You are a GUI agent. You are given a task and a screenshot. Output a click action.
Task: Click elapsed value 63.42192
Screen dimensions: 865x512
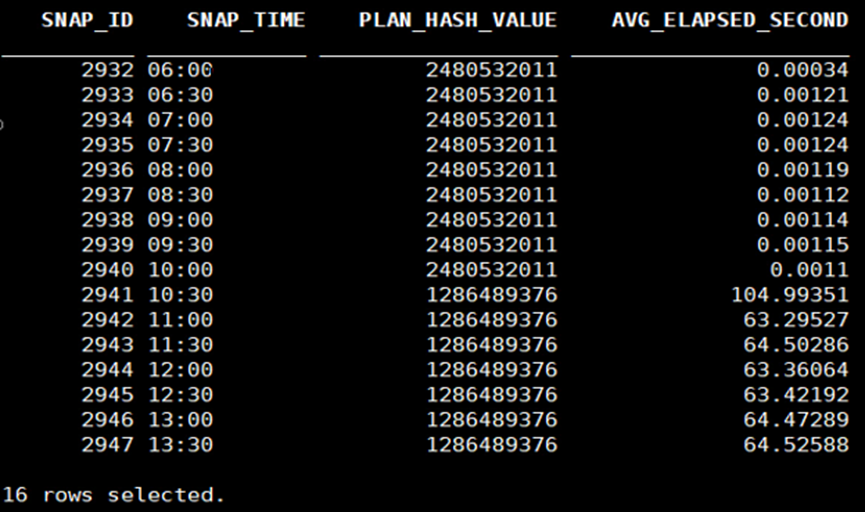pos(796,395)
